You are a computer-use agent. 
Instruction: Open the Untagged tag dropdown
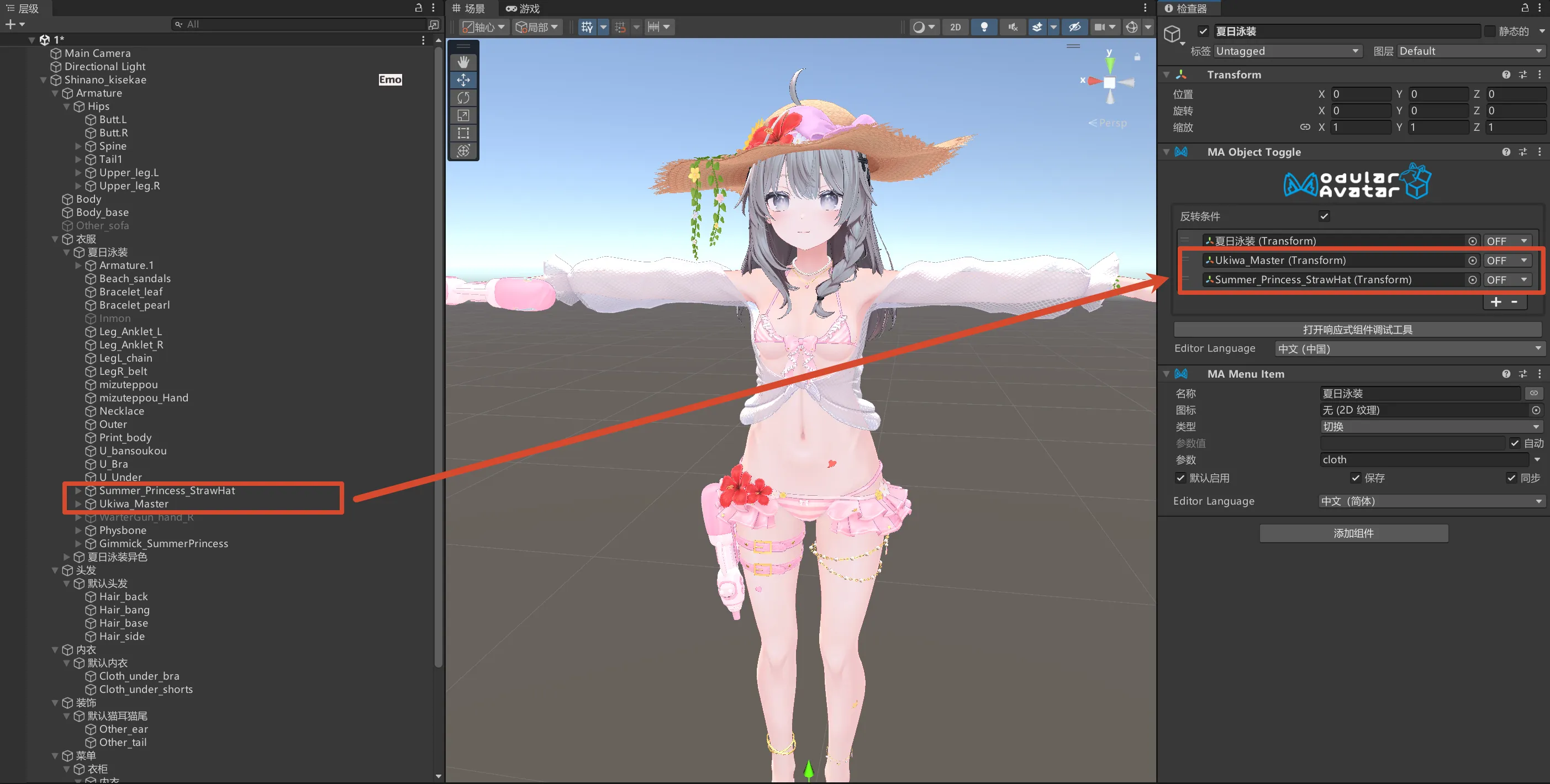[x=1288, y=51]
